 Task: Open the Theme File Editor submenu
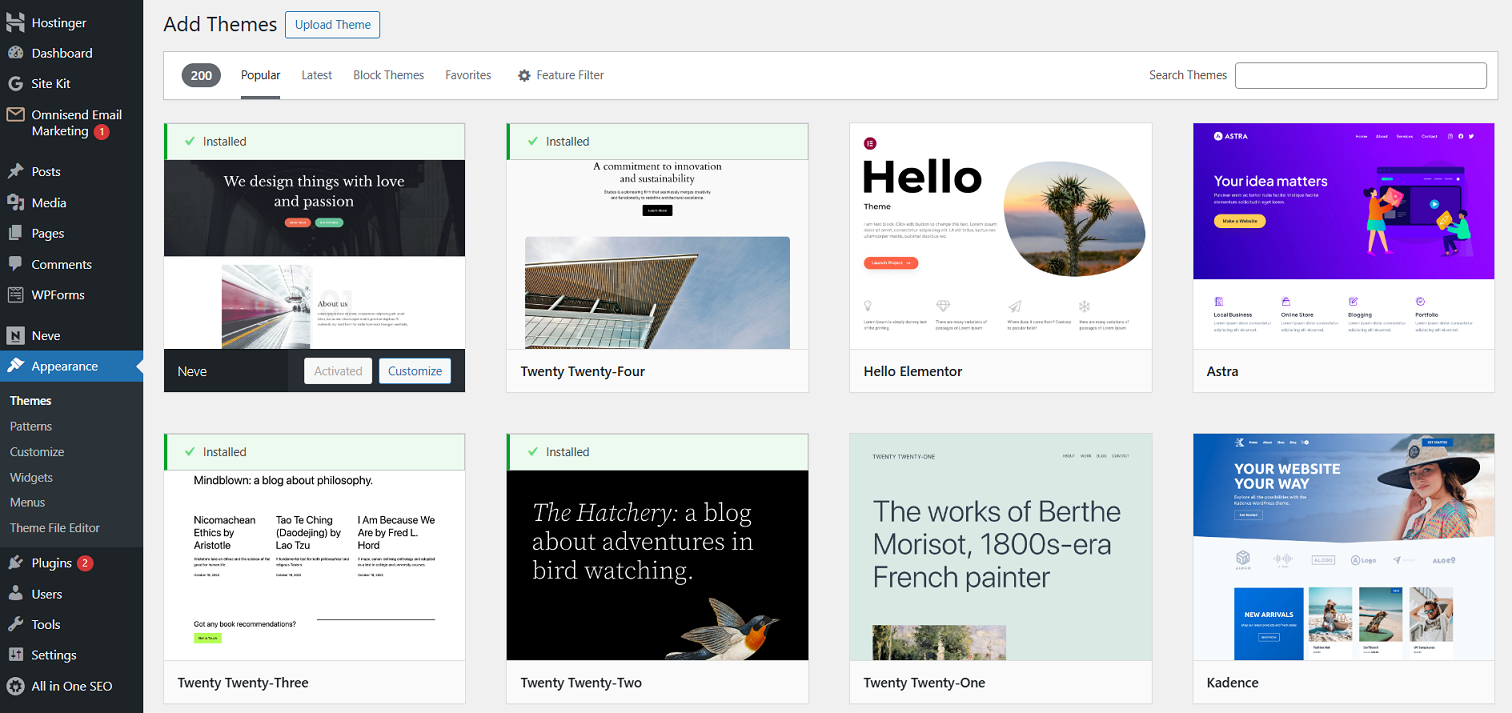point(55,528)
